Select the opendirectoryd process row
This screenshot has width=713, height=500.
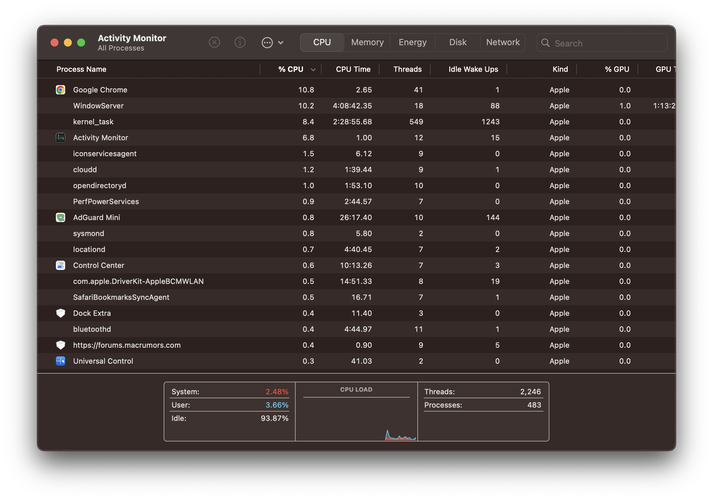tap(356, 185)
